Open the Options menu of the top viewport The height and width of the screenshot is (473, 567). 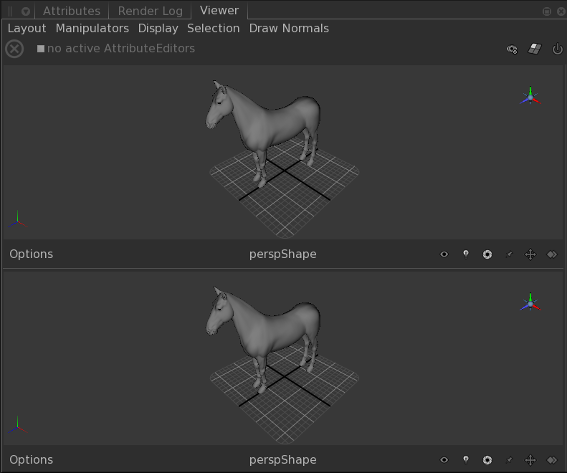pos(31,254)
